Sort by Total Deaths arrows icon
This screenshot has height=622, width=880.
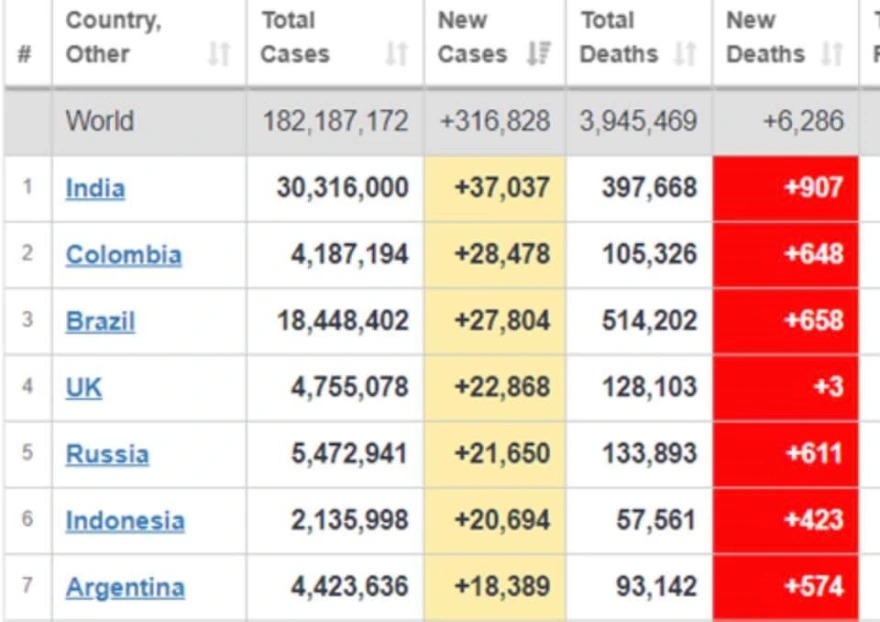tap(685, 54)
